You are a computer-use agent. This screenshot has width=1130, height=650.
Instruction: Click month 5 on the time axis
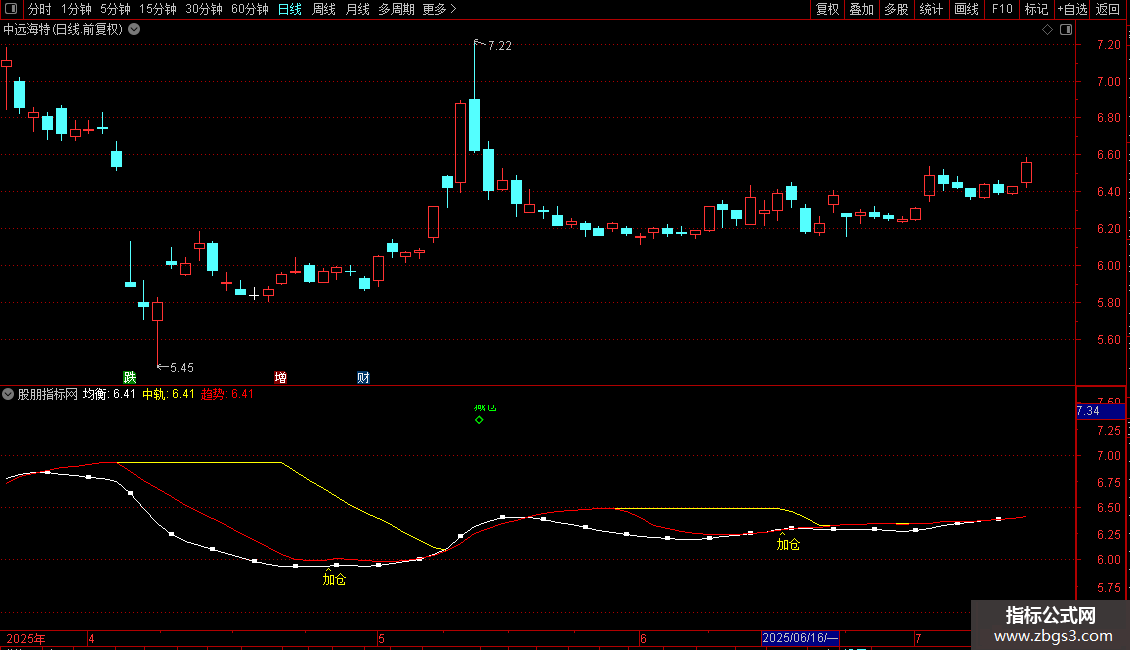click(x=381, y=638)
